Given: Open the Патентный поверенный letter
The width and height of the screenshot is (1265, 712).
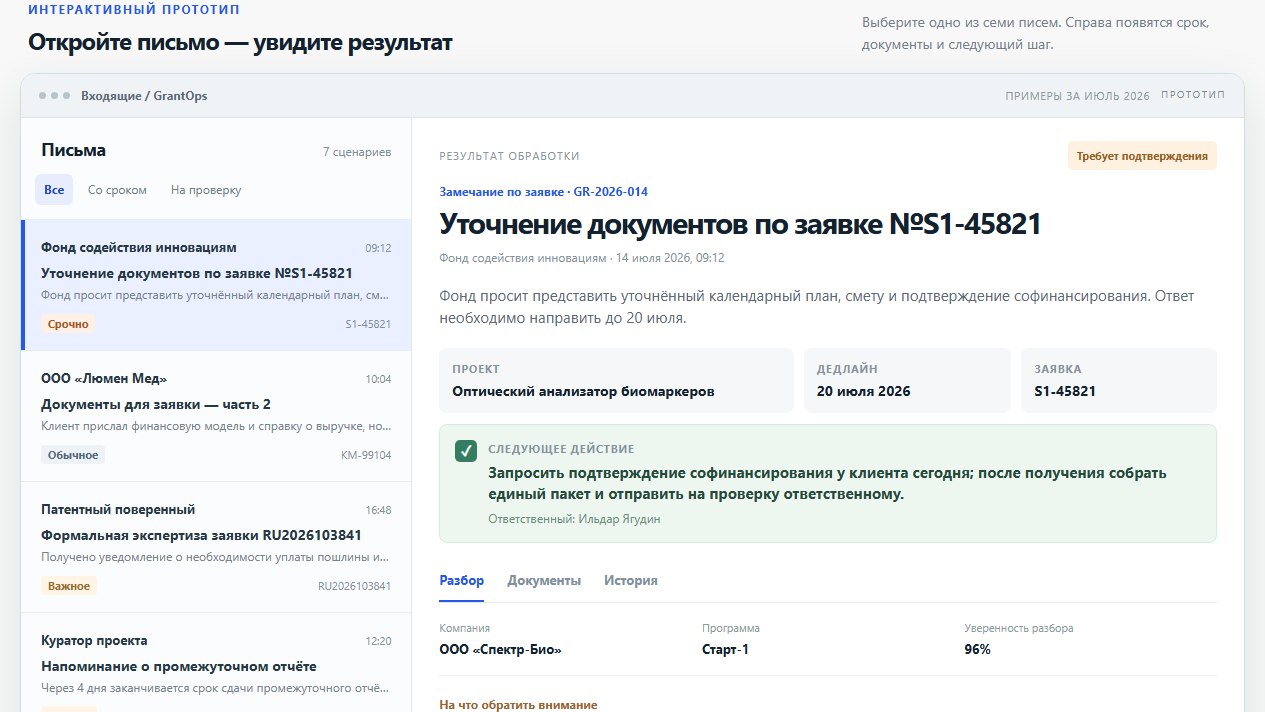Looking at the screenshot, I should pyautogui.click(x=216, y=547).
